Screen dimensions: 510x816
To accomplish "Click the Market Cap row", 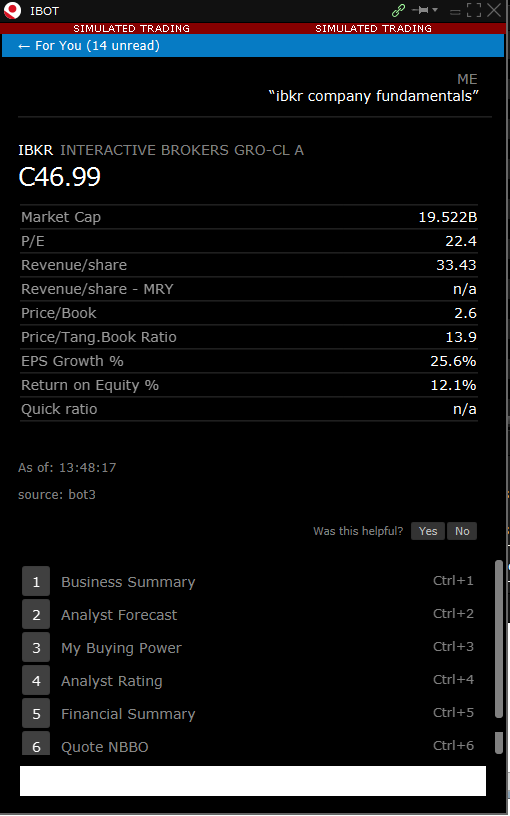I will tap(249, 217).
